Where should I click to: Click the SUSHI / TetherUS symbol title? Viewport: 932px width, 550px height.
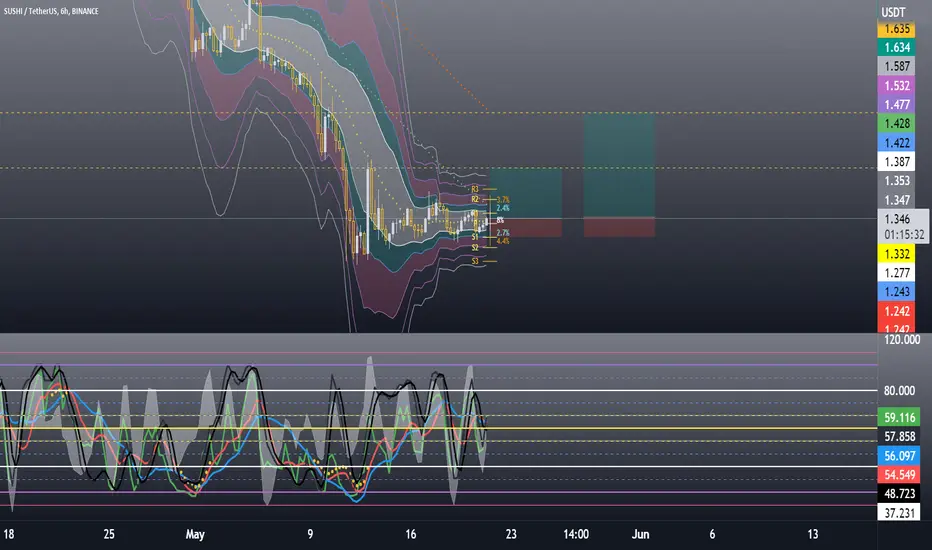[51, 11]
